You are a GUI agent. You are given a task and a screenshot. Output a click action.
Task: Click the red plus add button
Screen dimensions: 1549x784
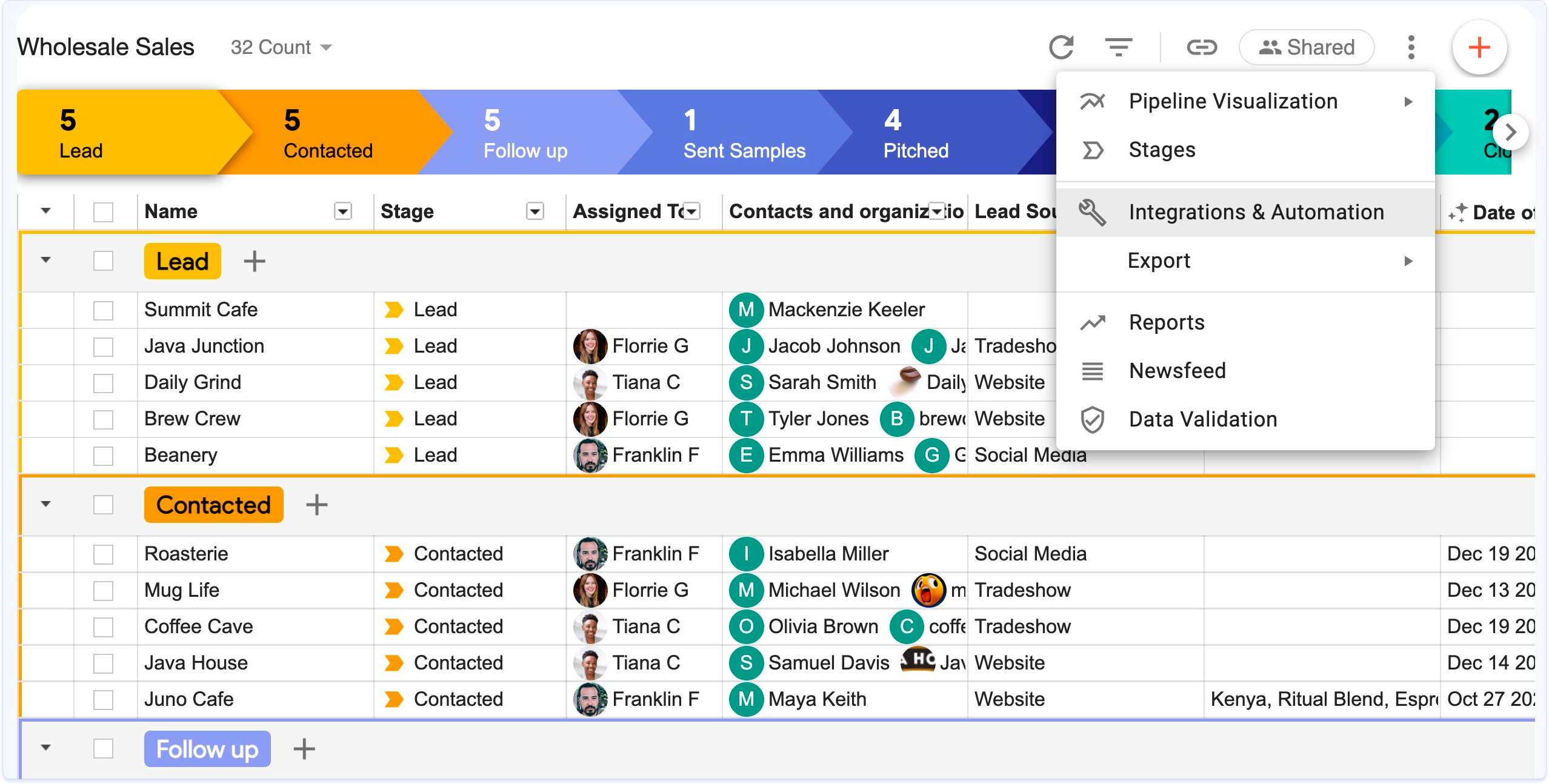(x=1479, y=47)
